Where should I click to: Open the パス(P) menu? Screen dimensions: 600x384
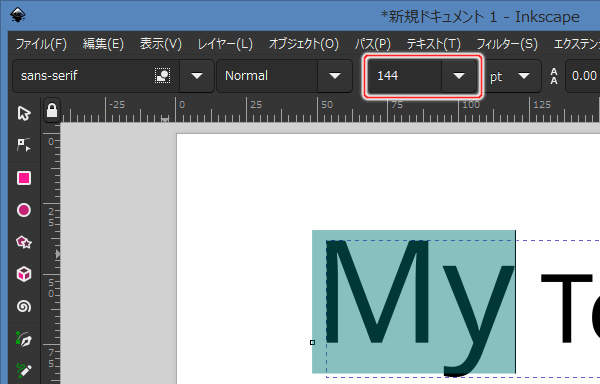click(x=373, y=44)
